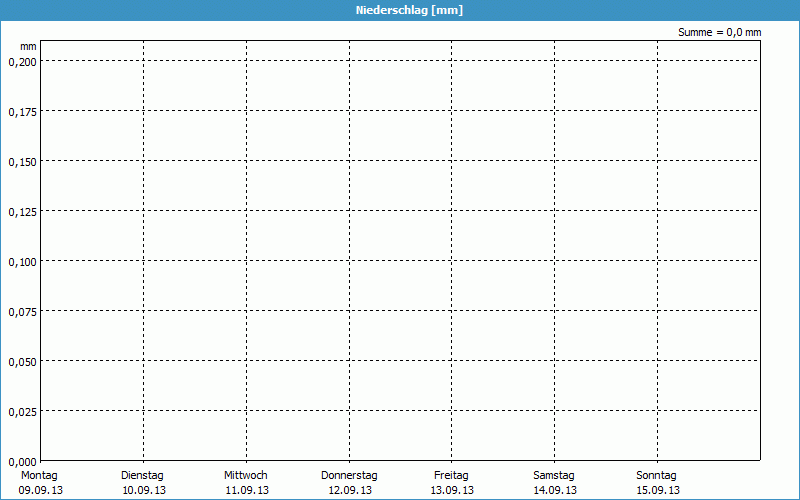Click the date 09.09.13
Viewport: 800px width, 500px height.
pyautogui.click(x=41, y=491)
